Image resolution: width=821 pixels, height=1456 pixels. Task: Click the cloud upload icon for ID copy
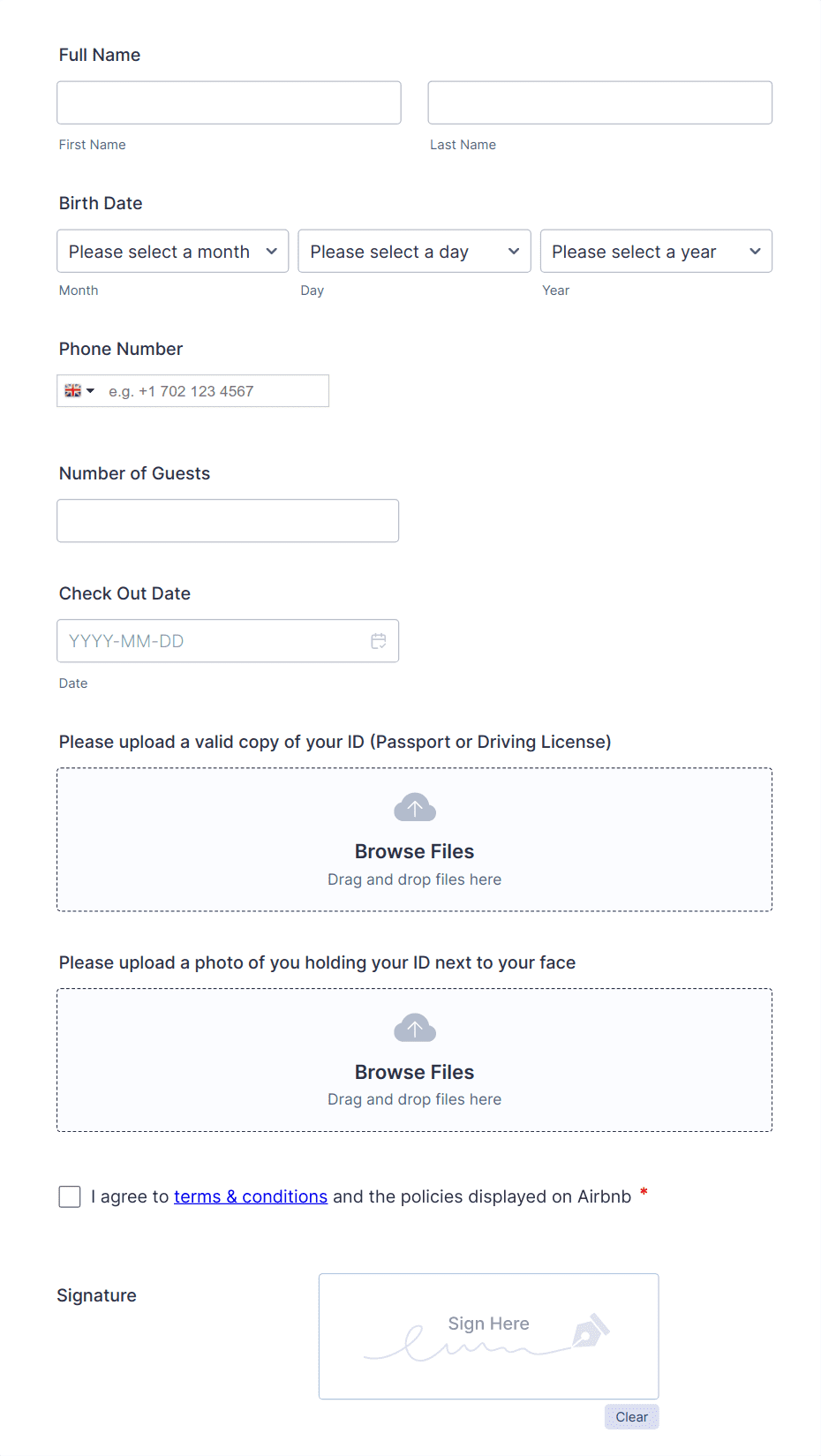pyautogui.click(x=414, y=806)
